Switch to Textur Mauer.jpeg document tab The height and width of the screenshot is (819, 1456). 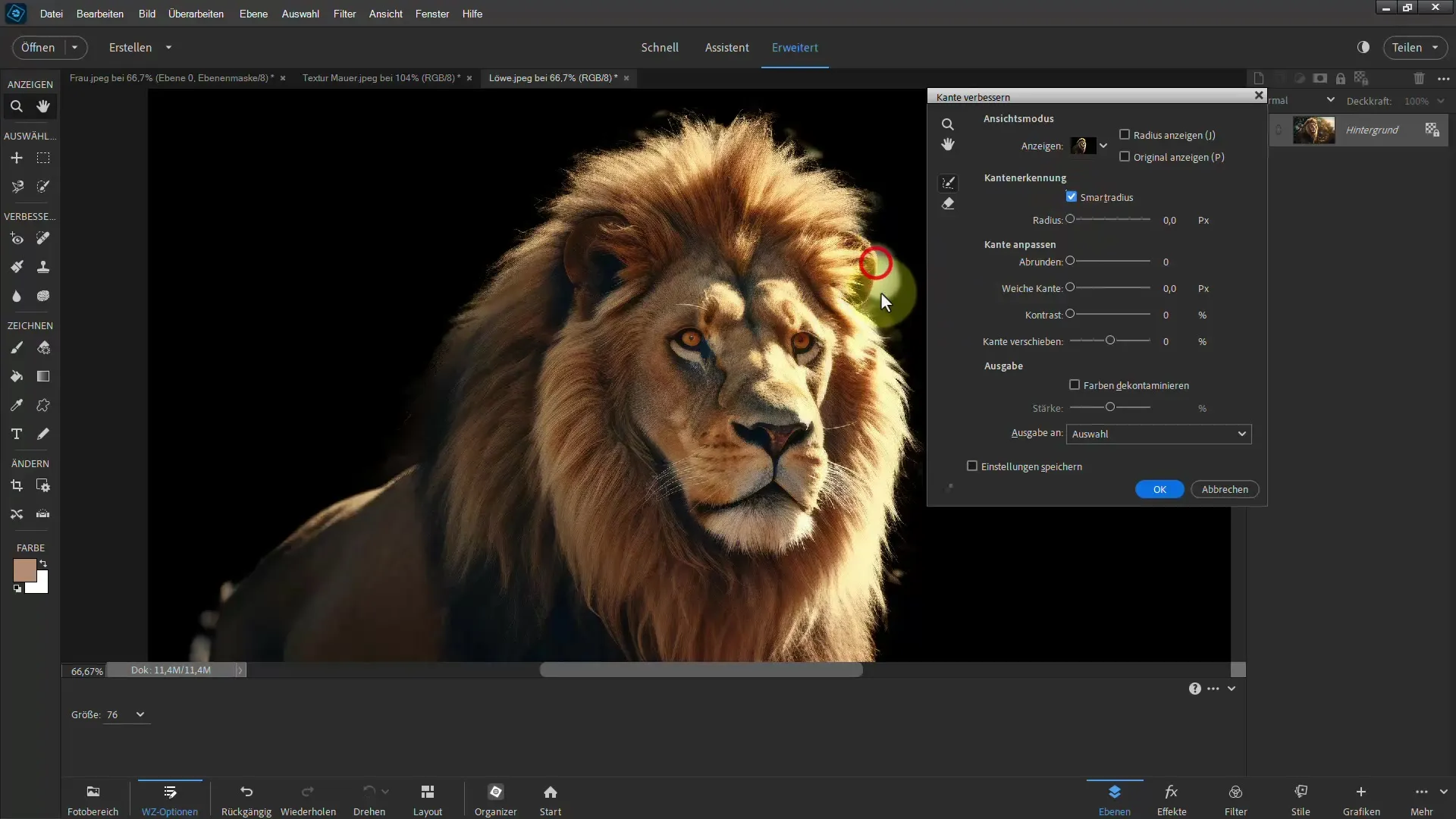[381, 77]
